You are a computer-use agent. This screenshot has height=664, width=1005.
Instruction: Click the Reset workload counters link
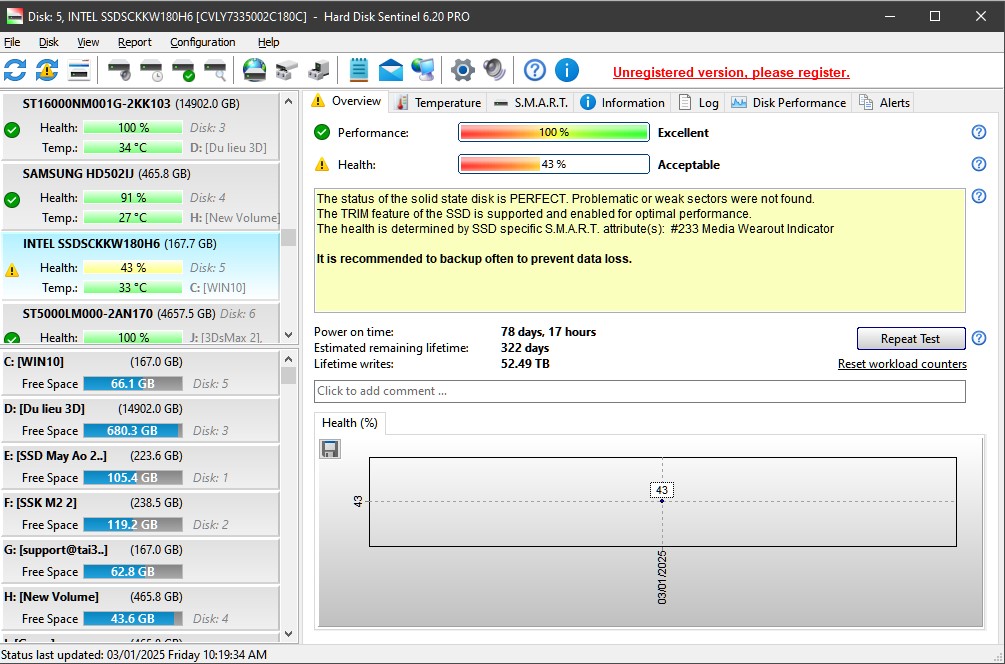click(902, 364)
